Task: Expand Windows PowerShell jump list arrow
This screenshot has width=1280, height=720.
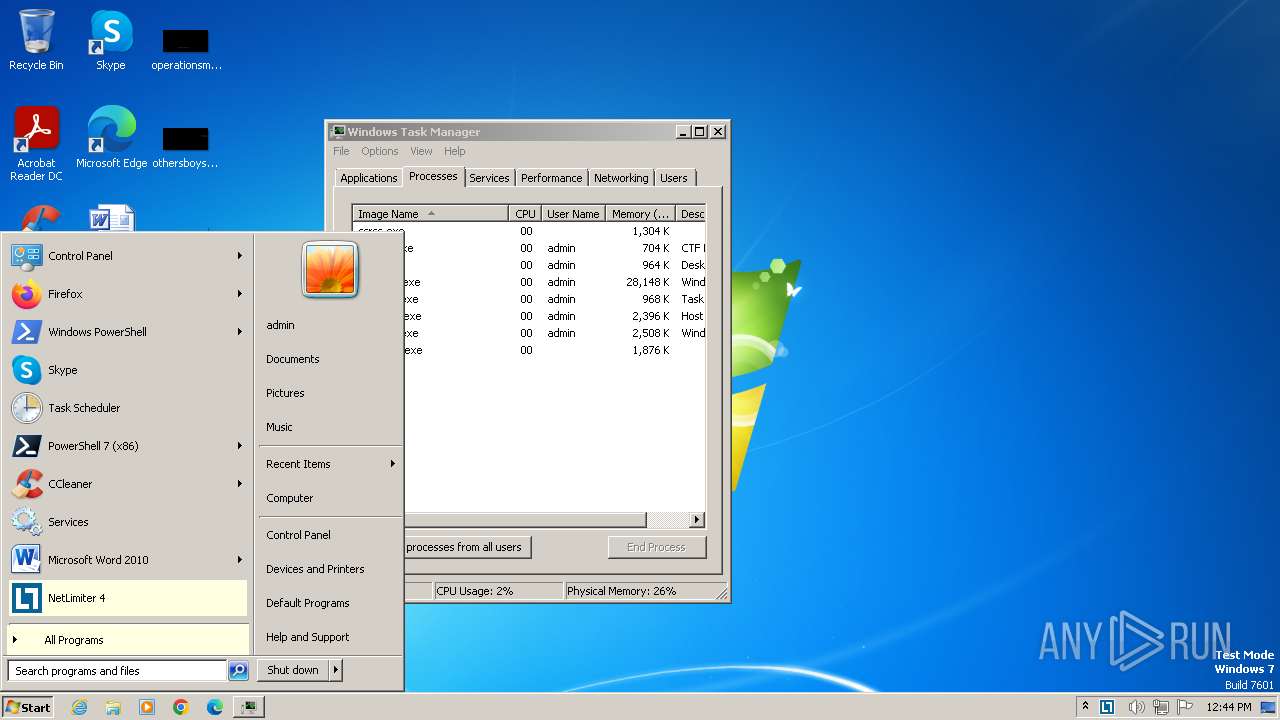Action: (x=240, y=332)
